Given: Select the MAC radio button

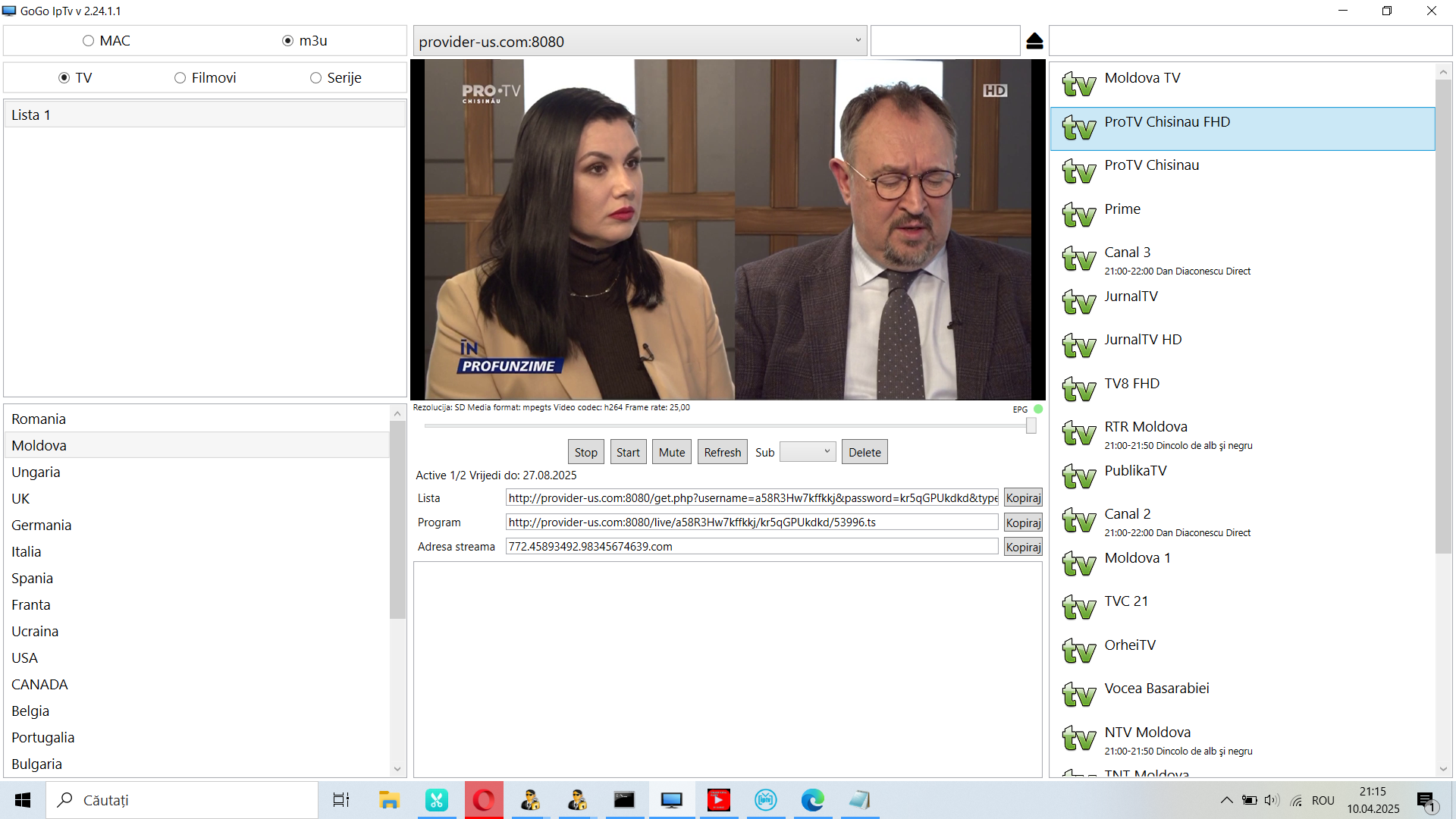Looking at the screenshot, I should click(x=88, y=41).
